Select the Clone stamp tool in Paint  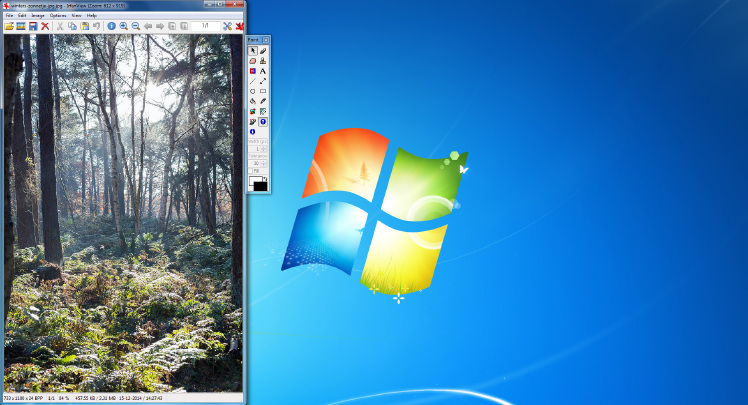coord(263,61)
